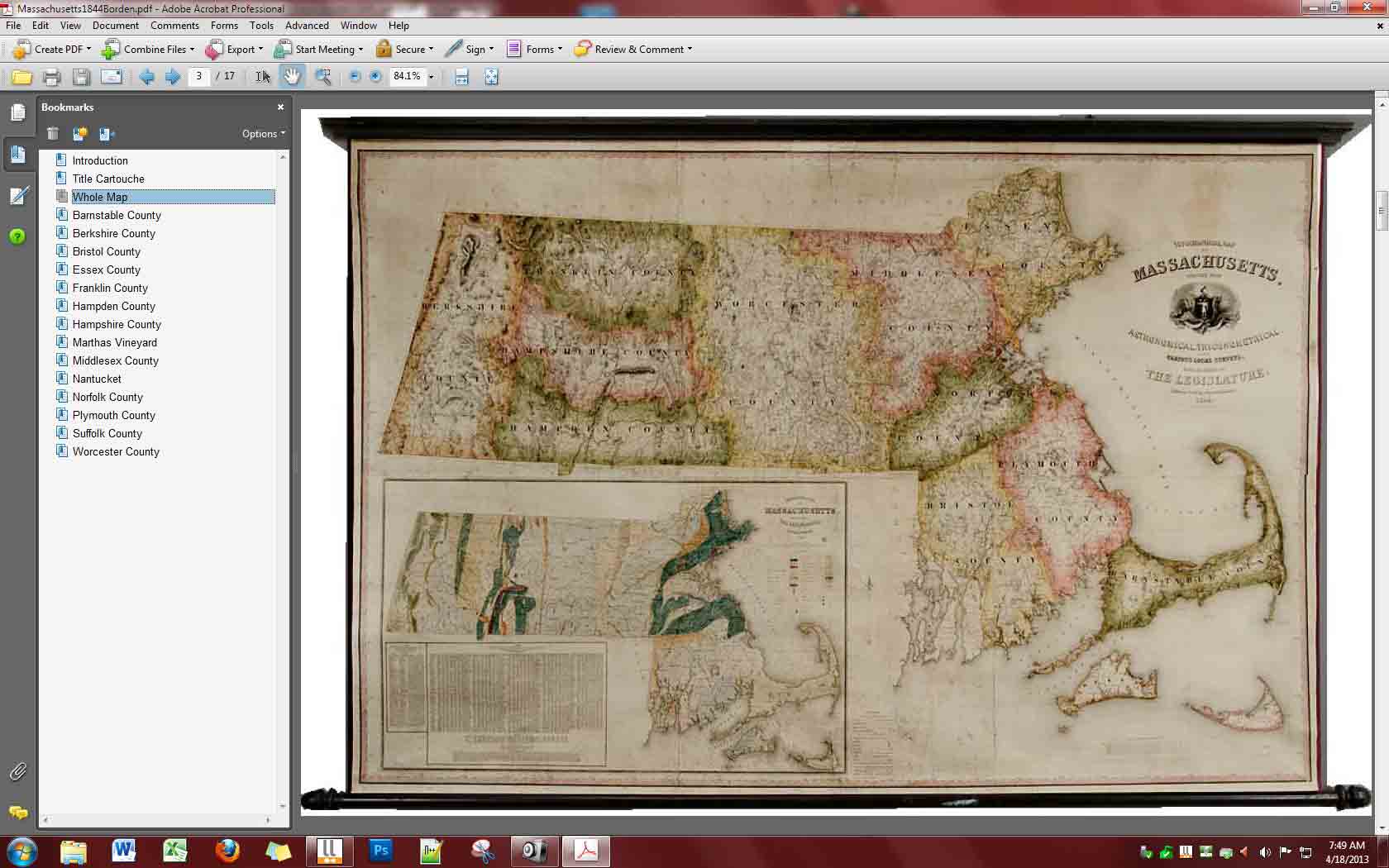Screen dimensions: 1389x868
Task: Expand the Export dropdown
Action: pyautogui.click(x=234, y=50)
